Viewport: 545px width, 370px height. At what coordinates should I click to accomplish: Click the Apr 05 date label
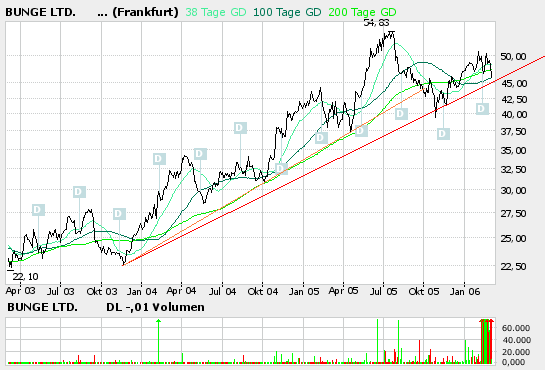[x=343, y=291]
